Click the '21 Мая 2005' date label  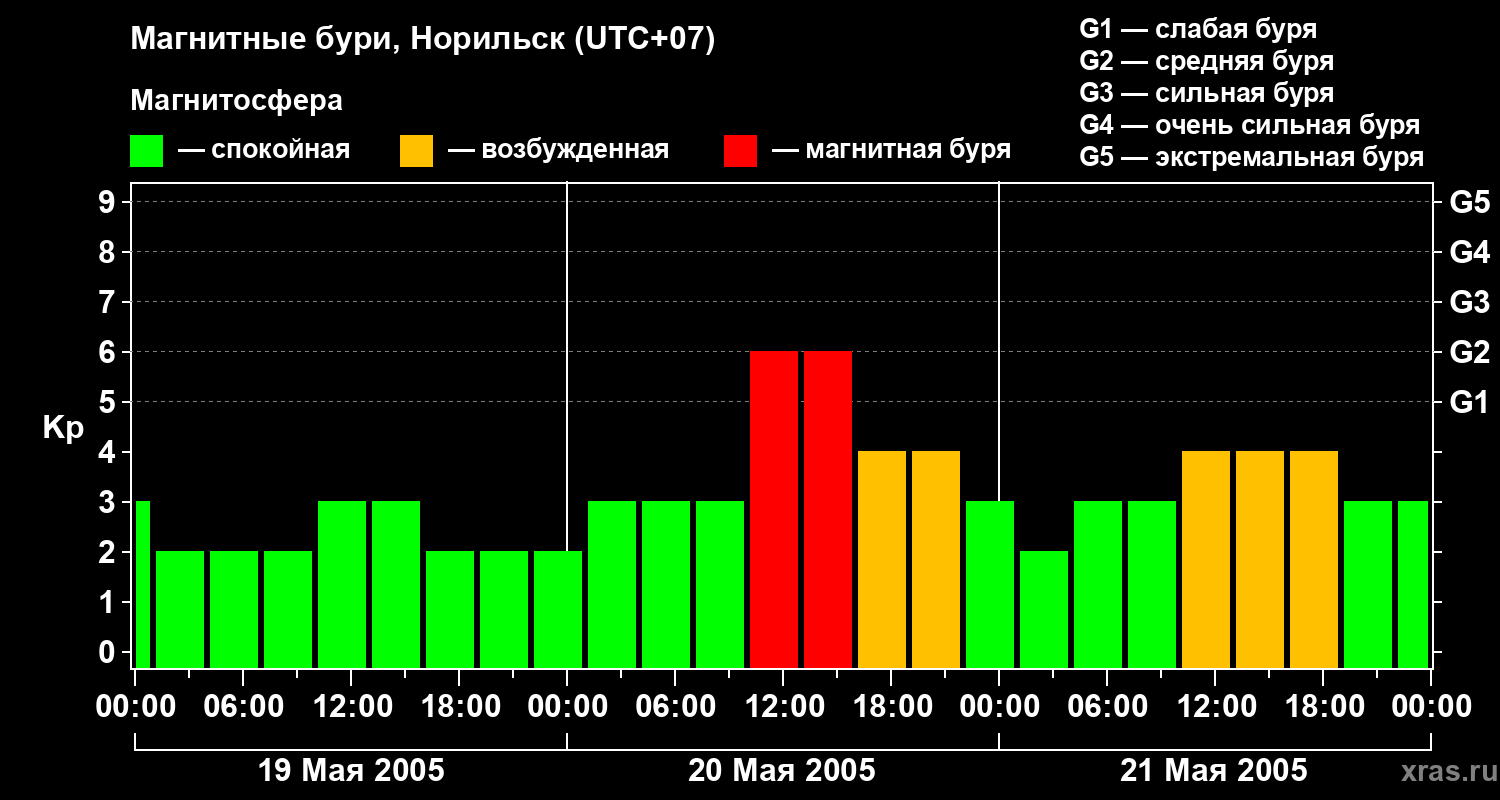coord(1213,771)
